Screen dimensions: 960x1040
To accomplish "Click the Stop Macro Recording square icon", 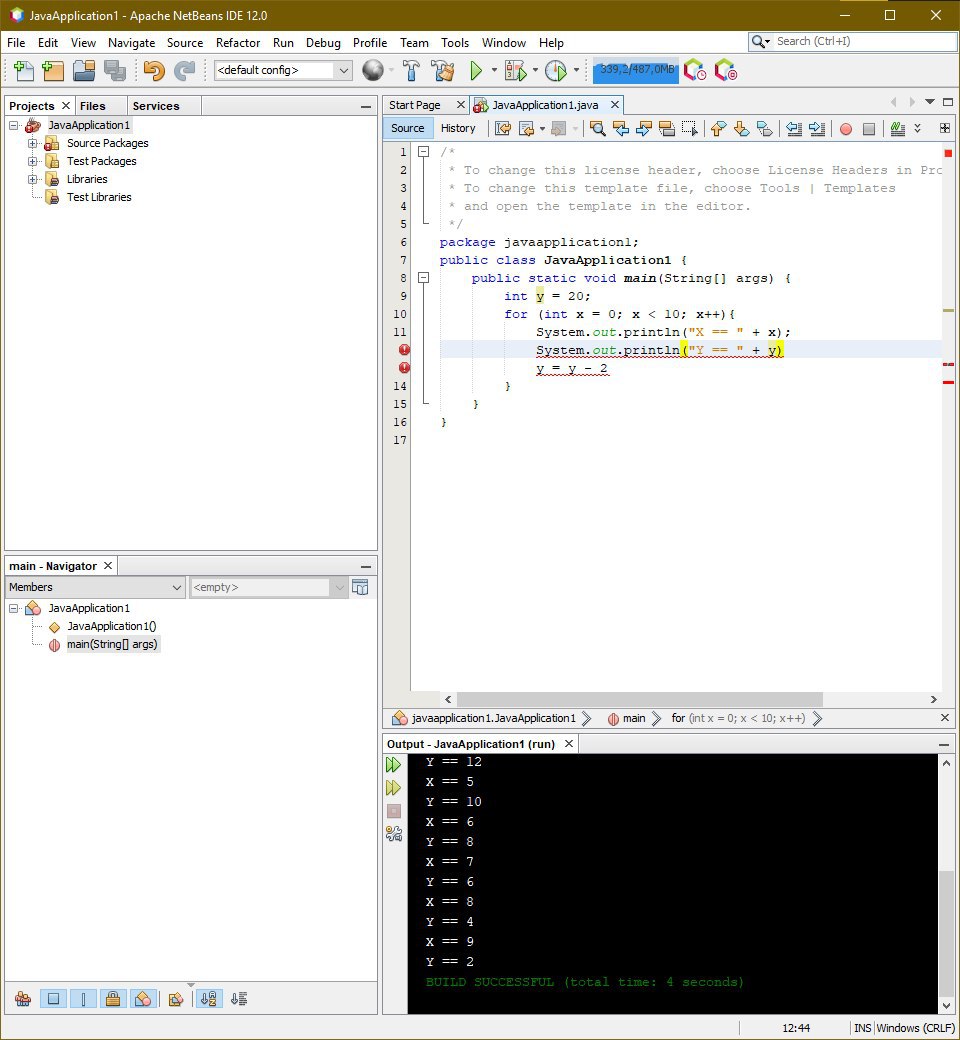I will pyautogui.click(x=868, y=129).
